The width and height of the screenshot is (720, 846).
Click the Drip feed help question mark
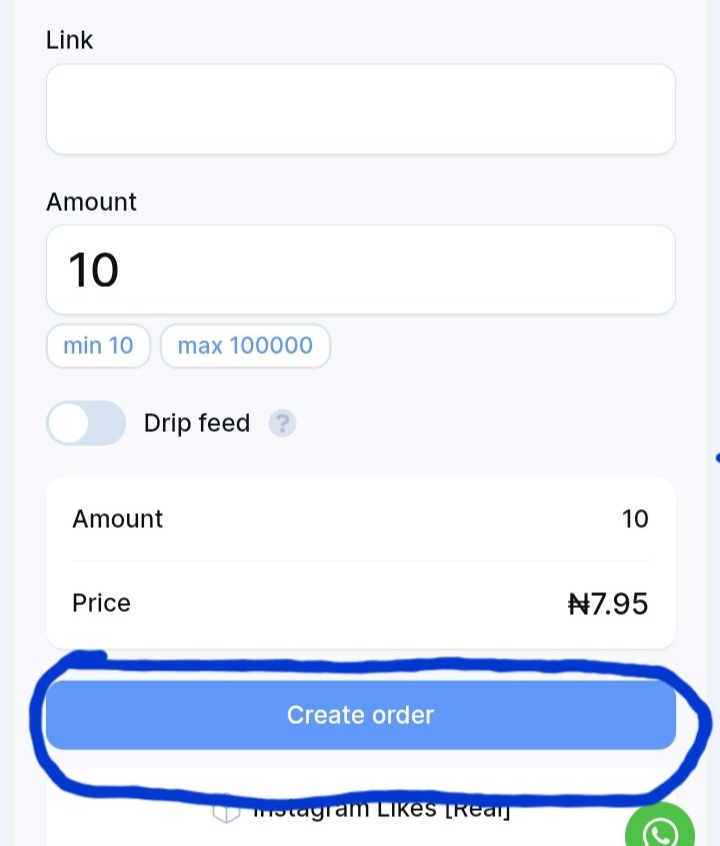point(282,423)
